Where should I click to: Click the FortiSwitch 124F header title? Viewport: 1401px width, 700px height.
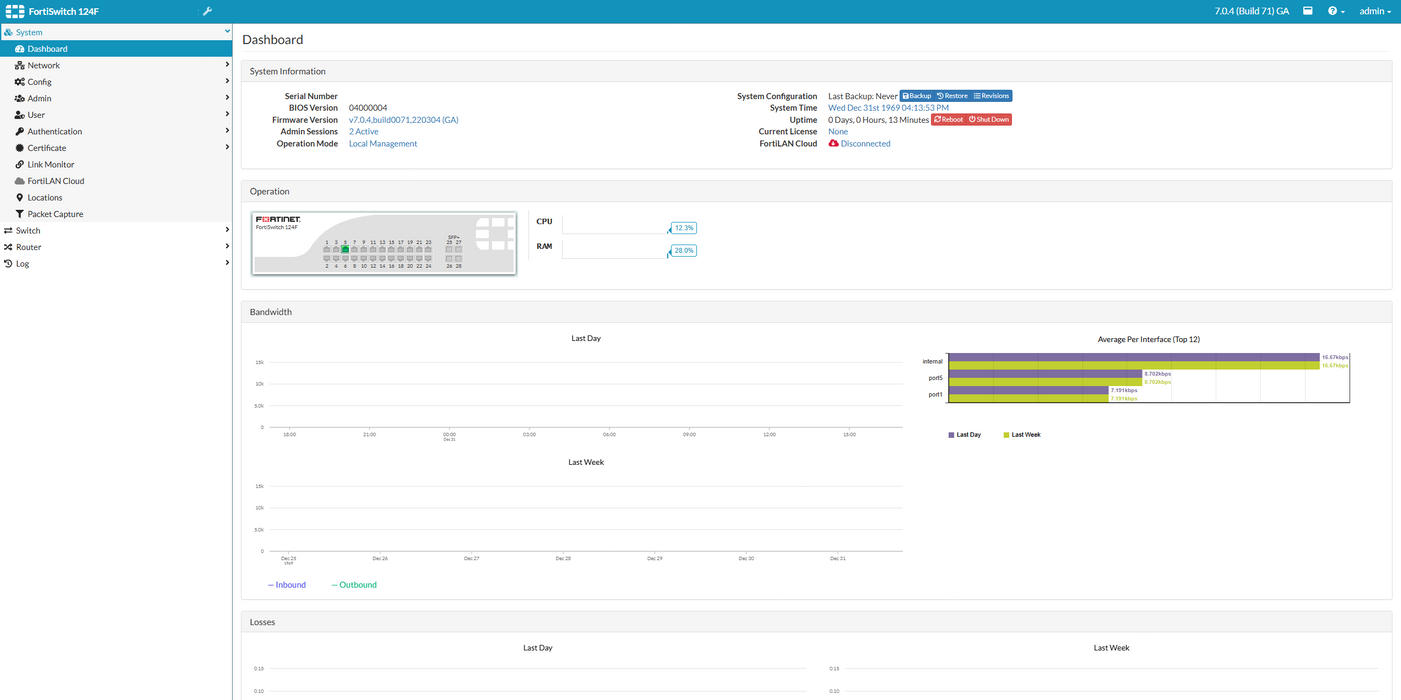pos(64,11)
